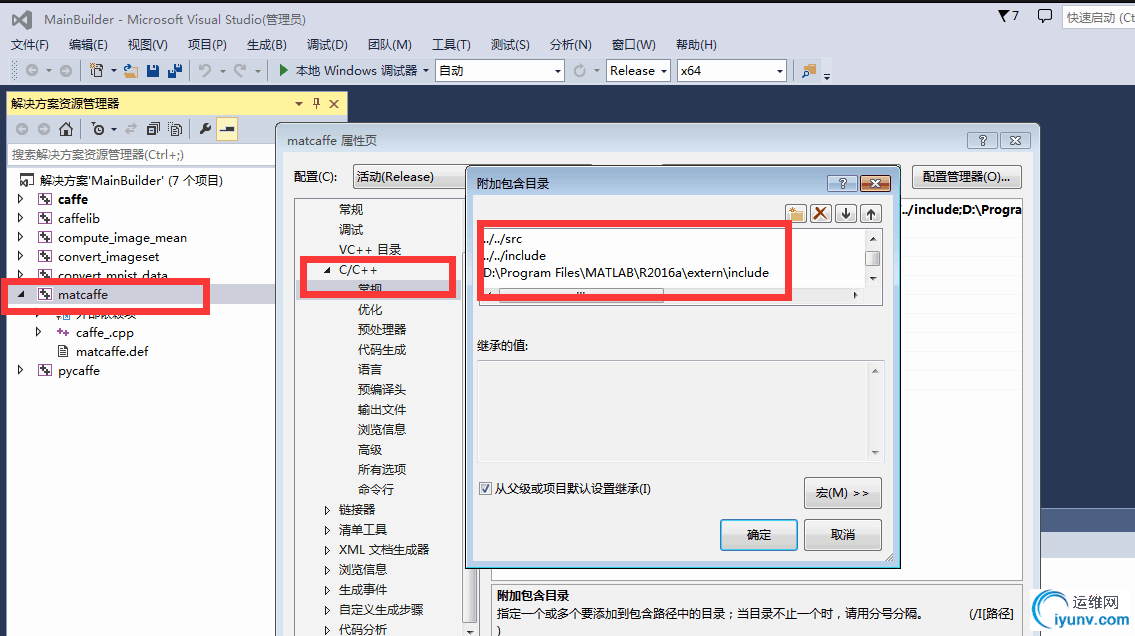Click the redo toolbar icon
The image size is (1135, 636).
(240, 70)
